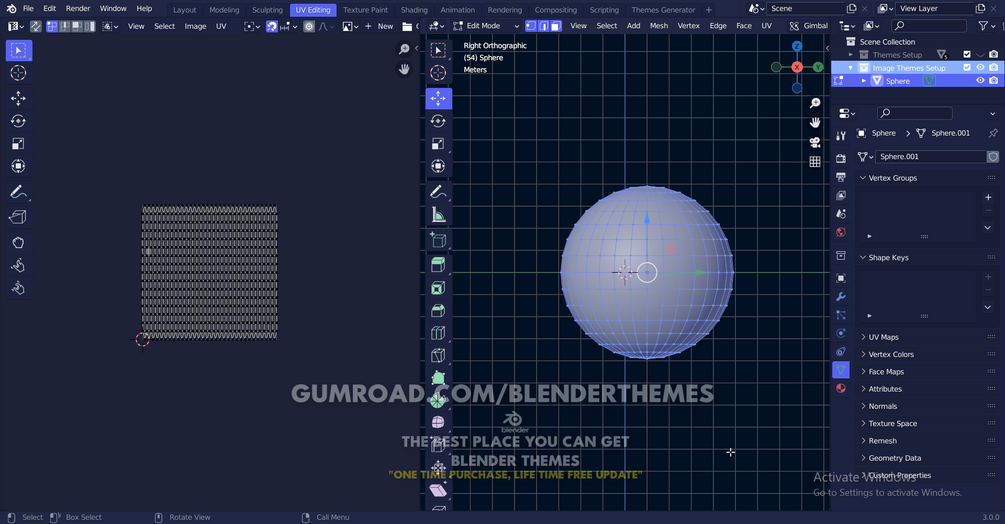The width and height of the screenshot is (1005, 524).
Task: Select the Inset Faces tool
Action: click(x=438, y=288)
